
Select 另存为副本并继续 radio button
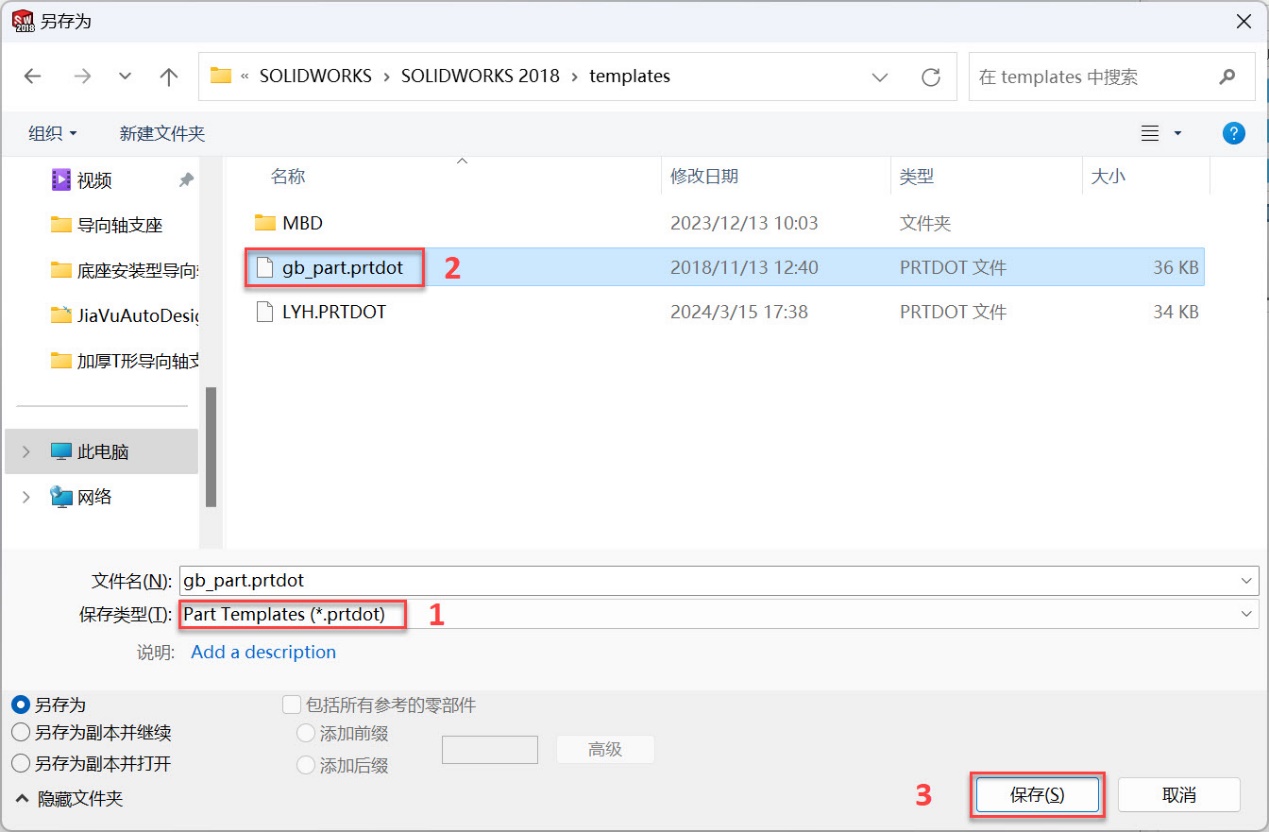(x=20, y=733)
